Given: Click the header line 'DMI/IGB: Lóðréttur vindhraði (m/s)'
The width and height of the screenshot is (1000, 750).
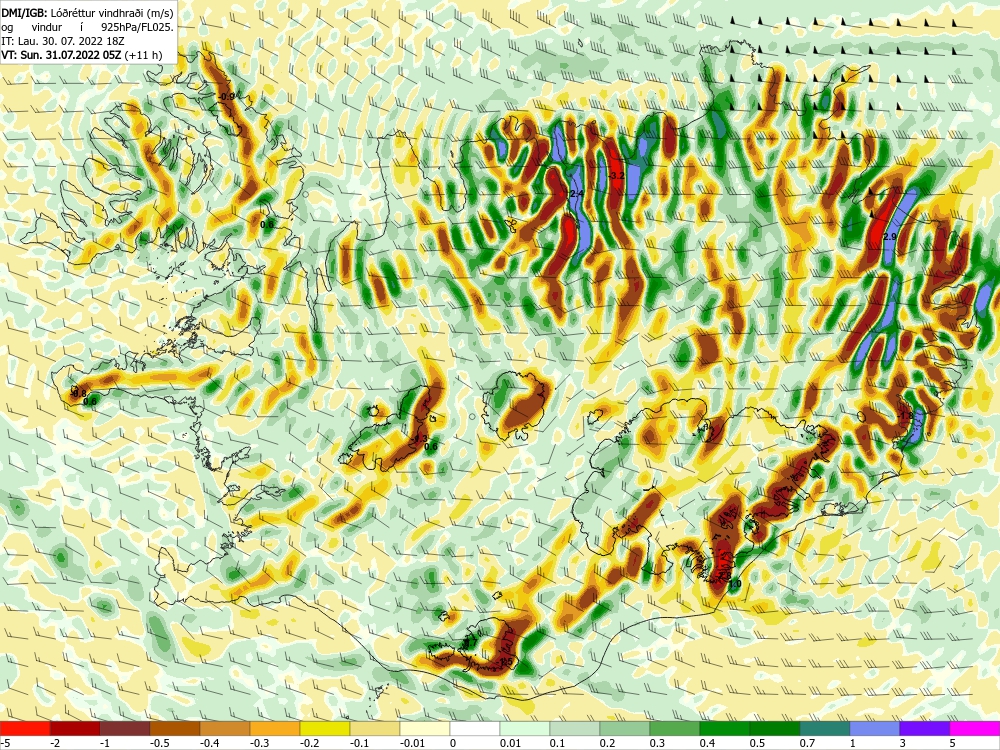Looking at the screenshot, I should (87, 13).
